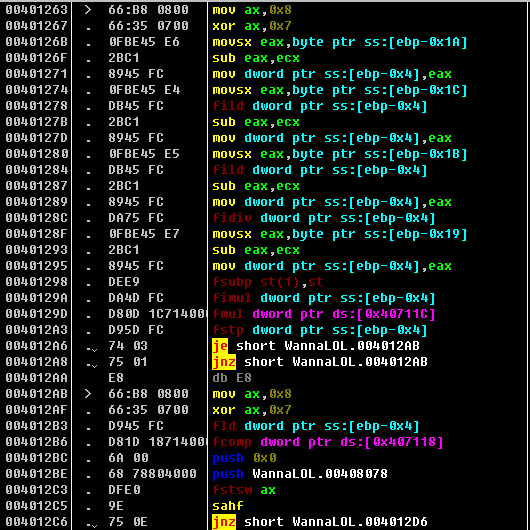Image resolution: width=530 pixels, height=530 pixels.
Task: Select the 'fld dword ptr ss:[ebp-0x4]' instruction
Action: (316, 426)
